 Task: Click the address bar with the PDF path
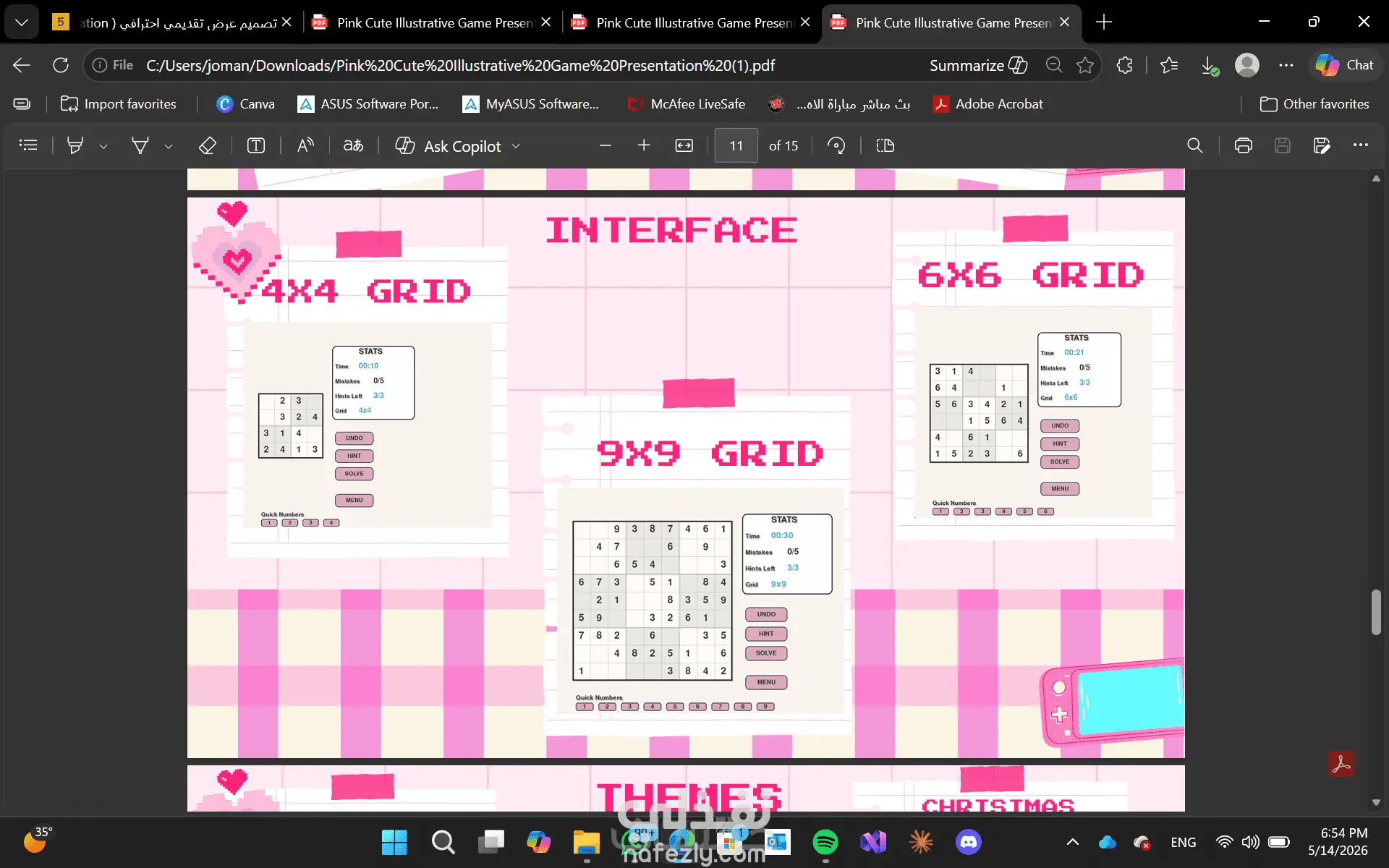point(460,65)
